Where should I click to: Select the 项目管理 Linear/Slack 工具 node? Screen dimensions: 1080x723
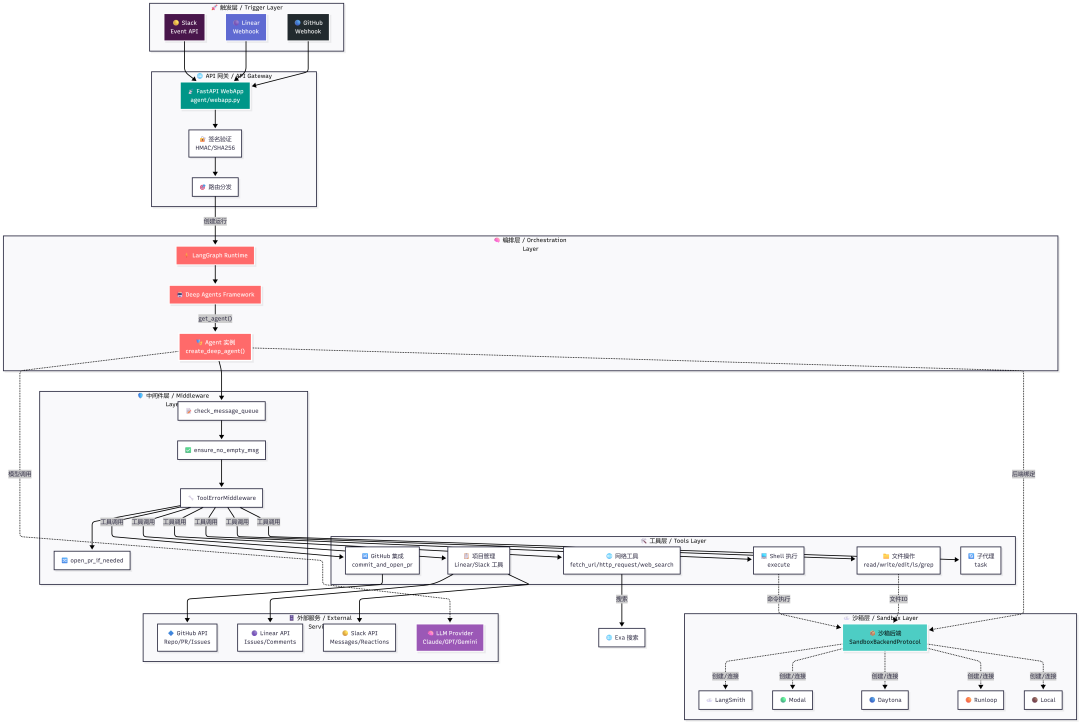pyautogui.click(x=479, y=560)
